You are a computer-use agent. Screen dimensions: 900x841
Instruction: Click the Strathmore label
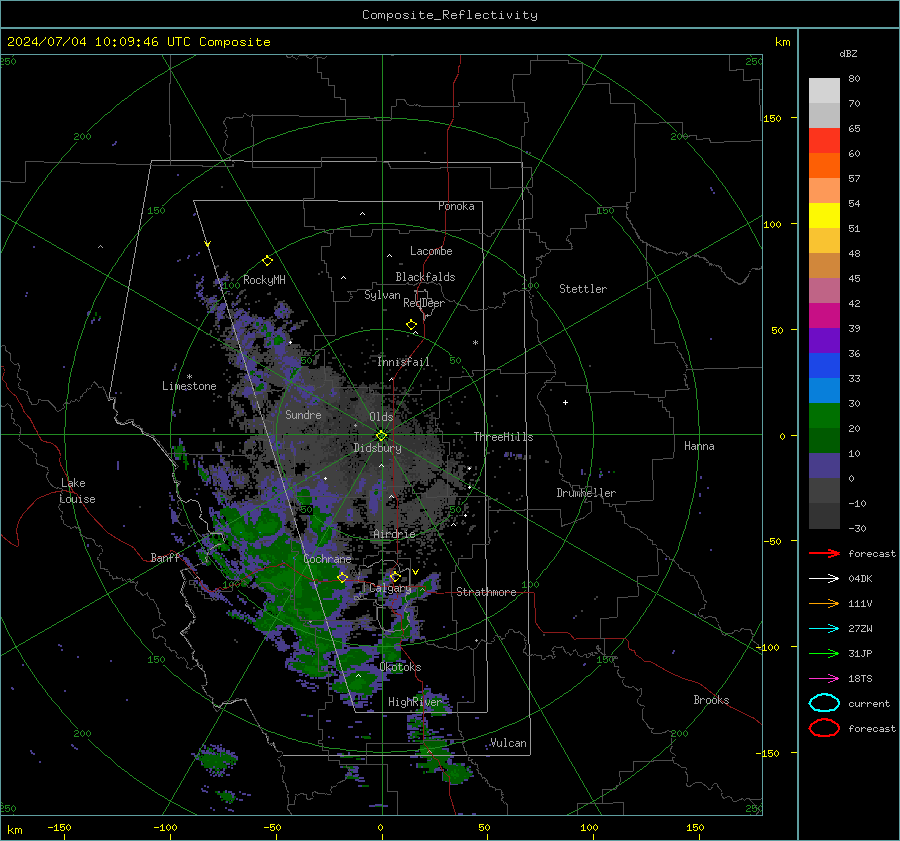486,592
